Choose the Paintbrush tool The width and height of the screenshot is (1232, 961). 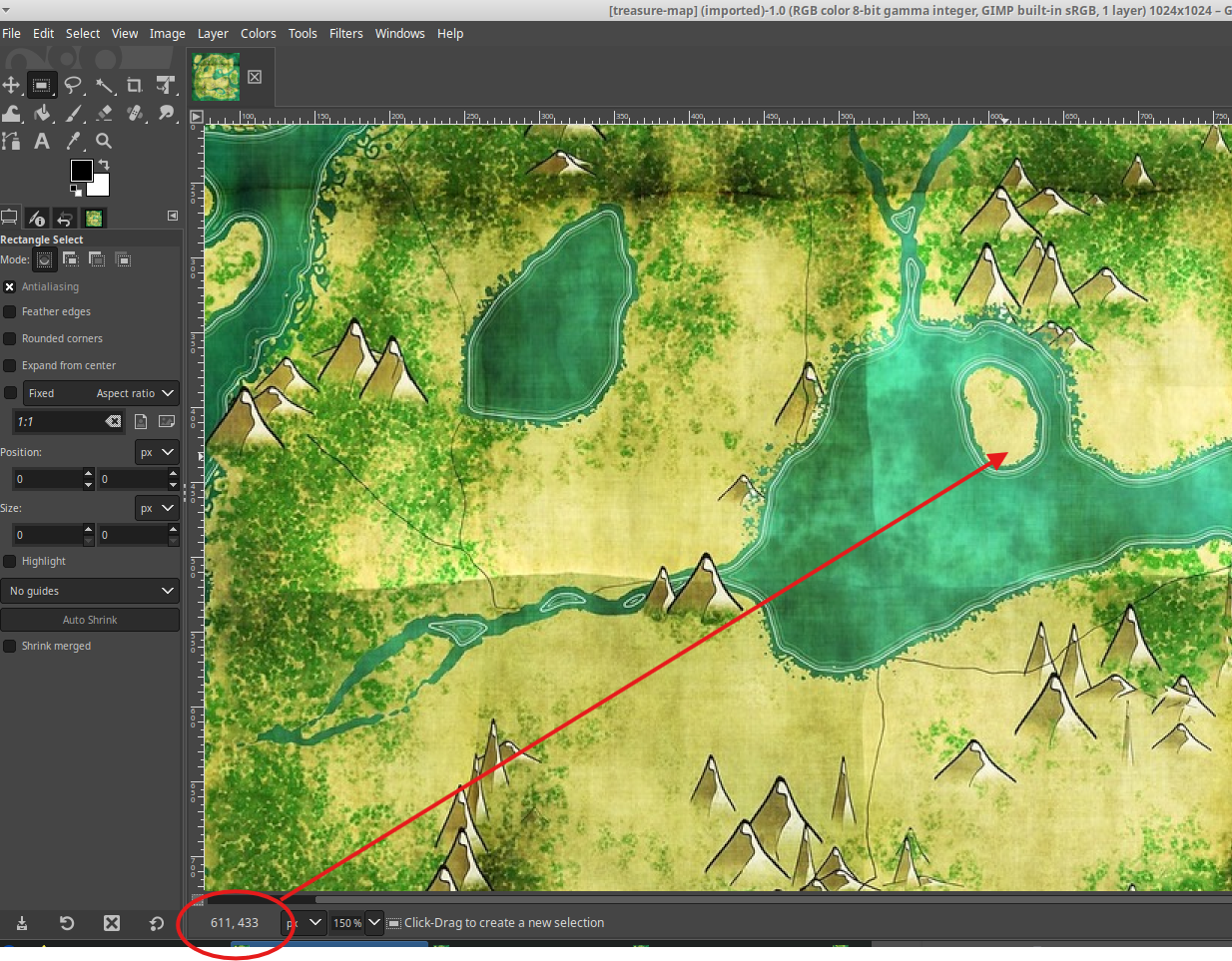tap(73, 113)
